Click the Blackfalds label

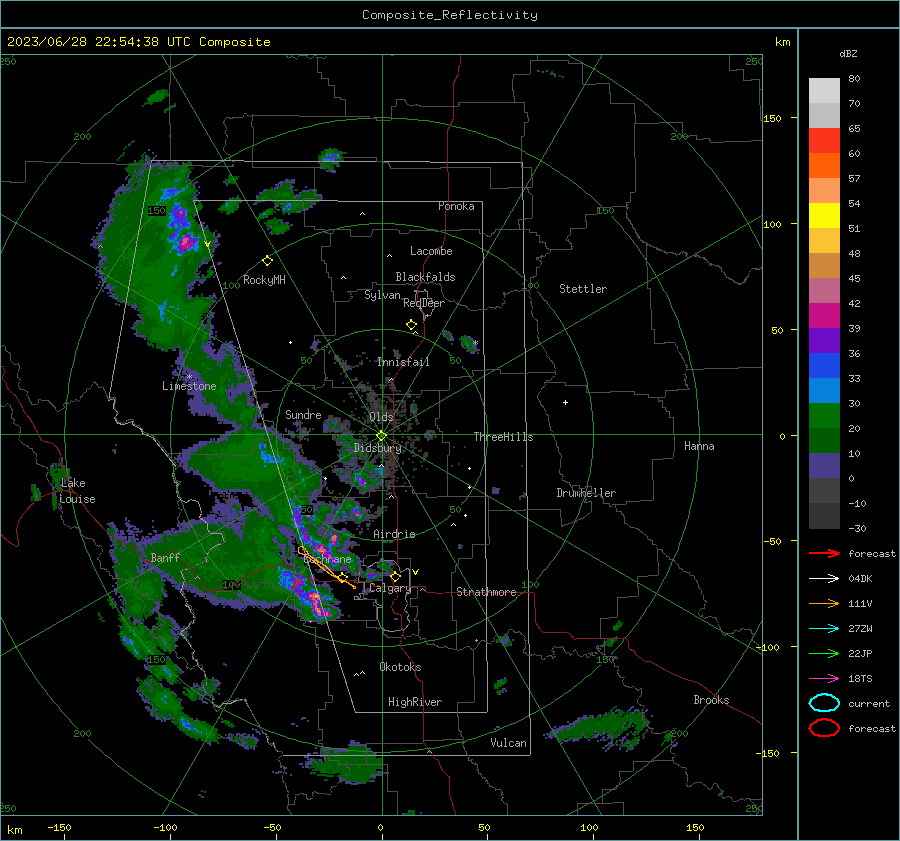(x=425, y=277)
